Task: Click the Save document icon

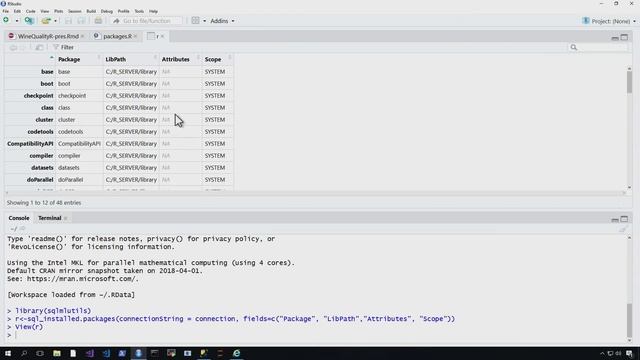Action: pos(68,20)
